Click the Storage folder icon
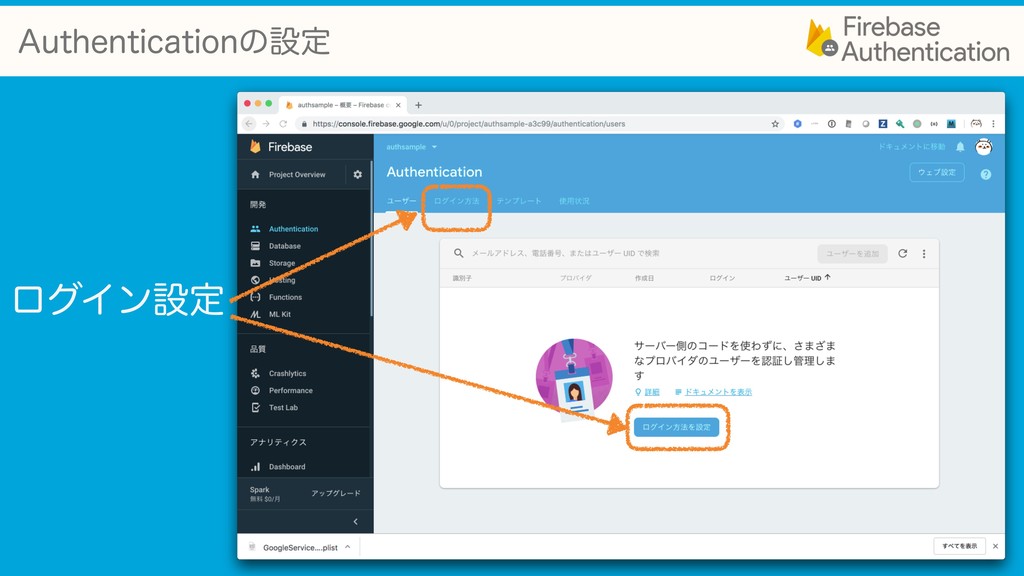The height and width of the screenshot is (576, 1024). [255, 263]
